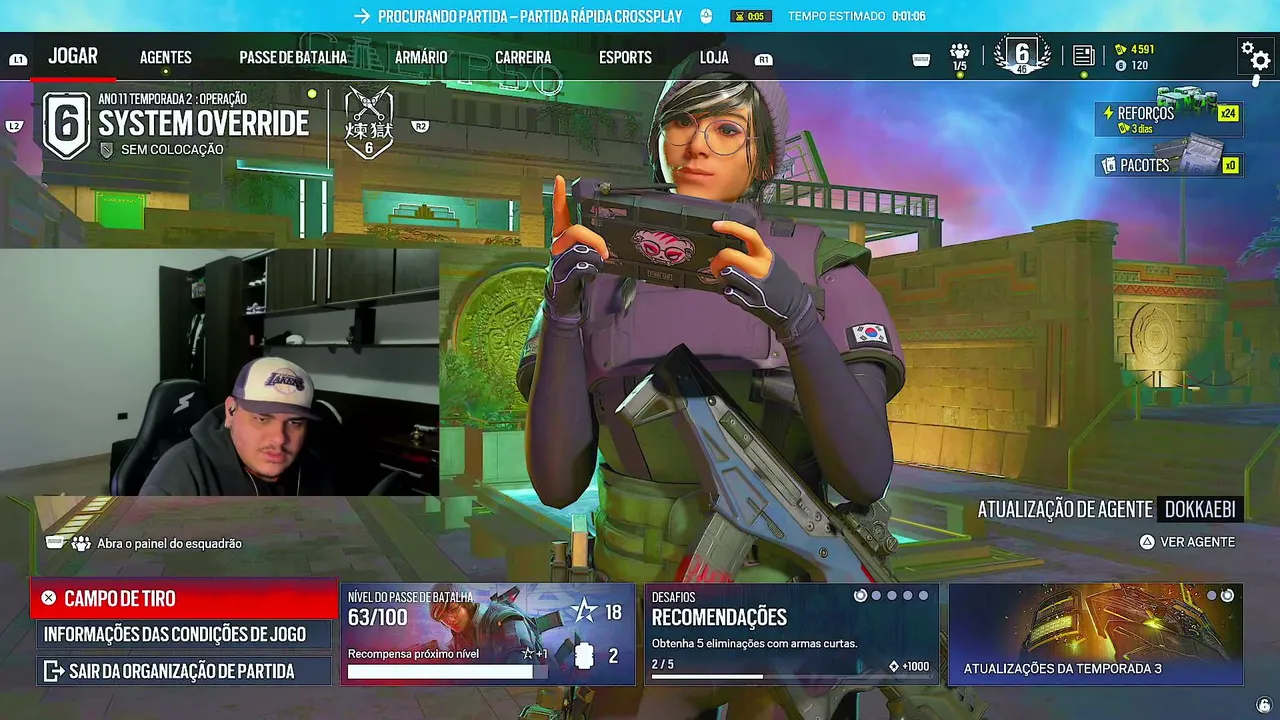Screen dimensions: 1280x720
Task: Open the ESPORTS tab
Action: [x=625, y=58]
